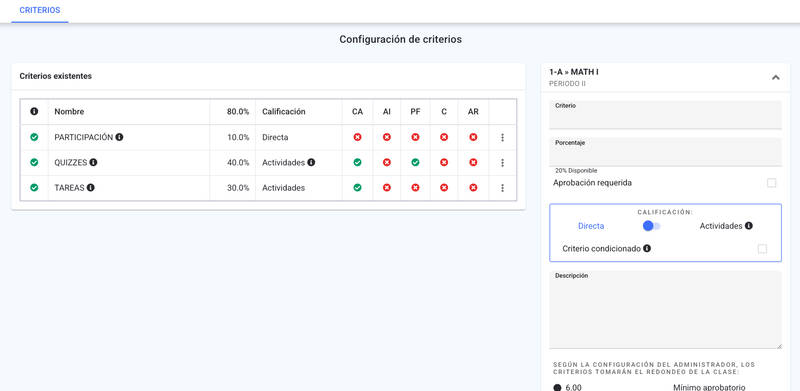Image resolution: width=800 pixels, height=391 pixels.
Task: Click the info icon in table header
Action: coord(34,111)
